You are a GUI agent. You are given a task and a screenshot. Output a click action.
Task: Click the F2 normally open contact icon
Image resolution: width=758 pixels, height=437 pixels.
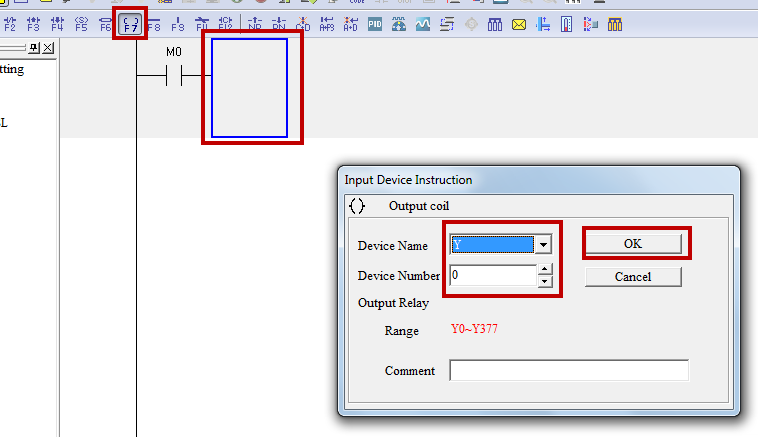(10, 24)
